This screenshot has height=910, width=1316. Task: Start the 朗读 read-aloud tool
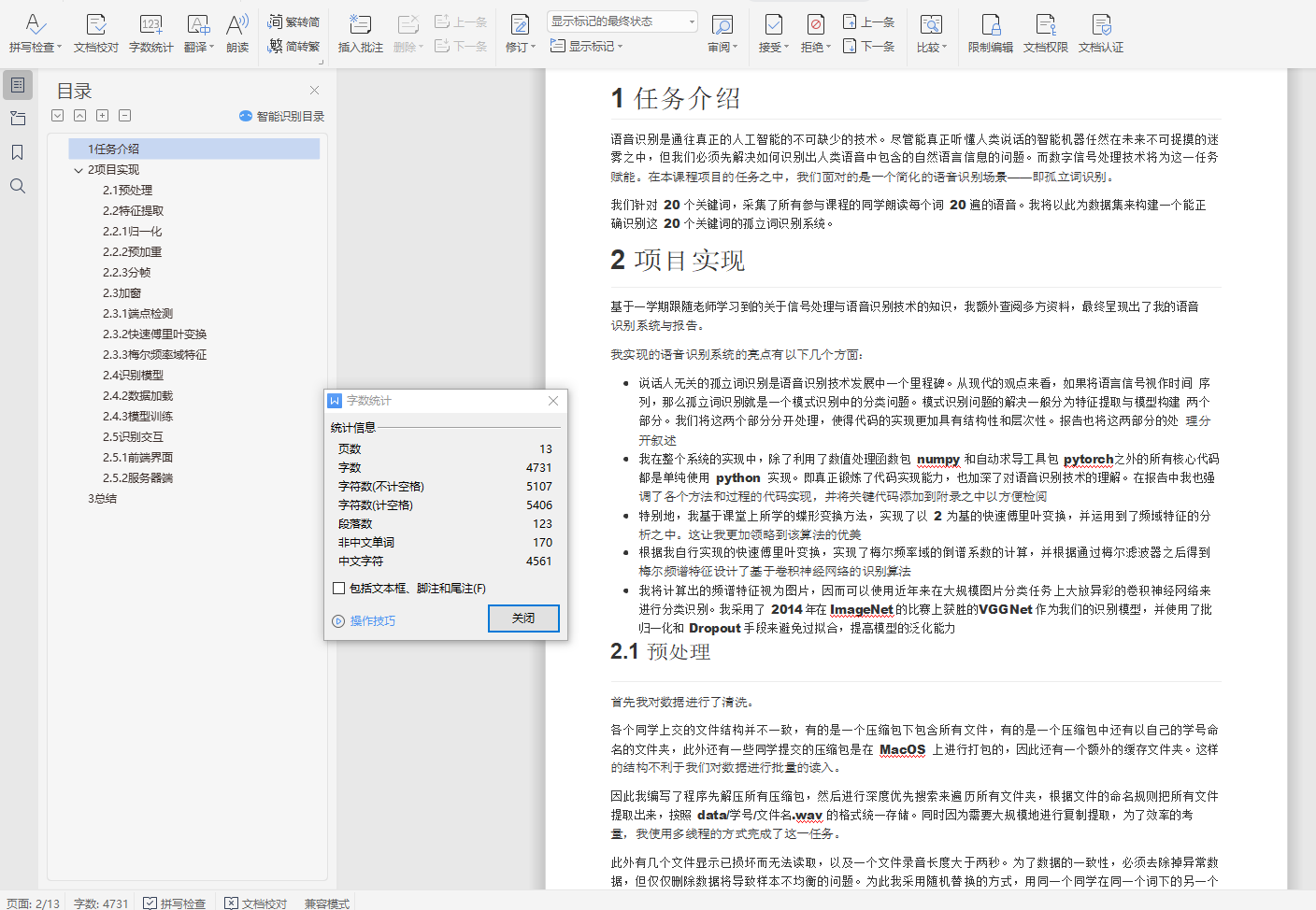click(237, 33)
